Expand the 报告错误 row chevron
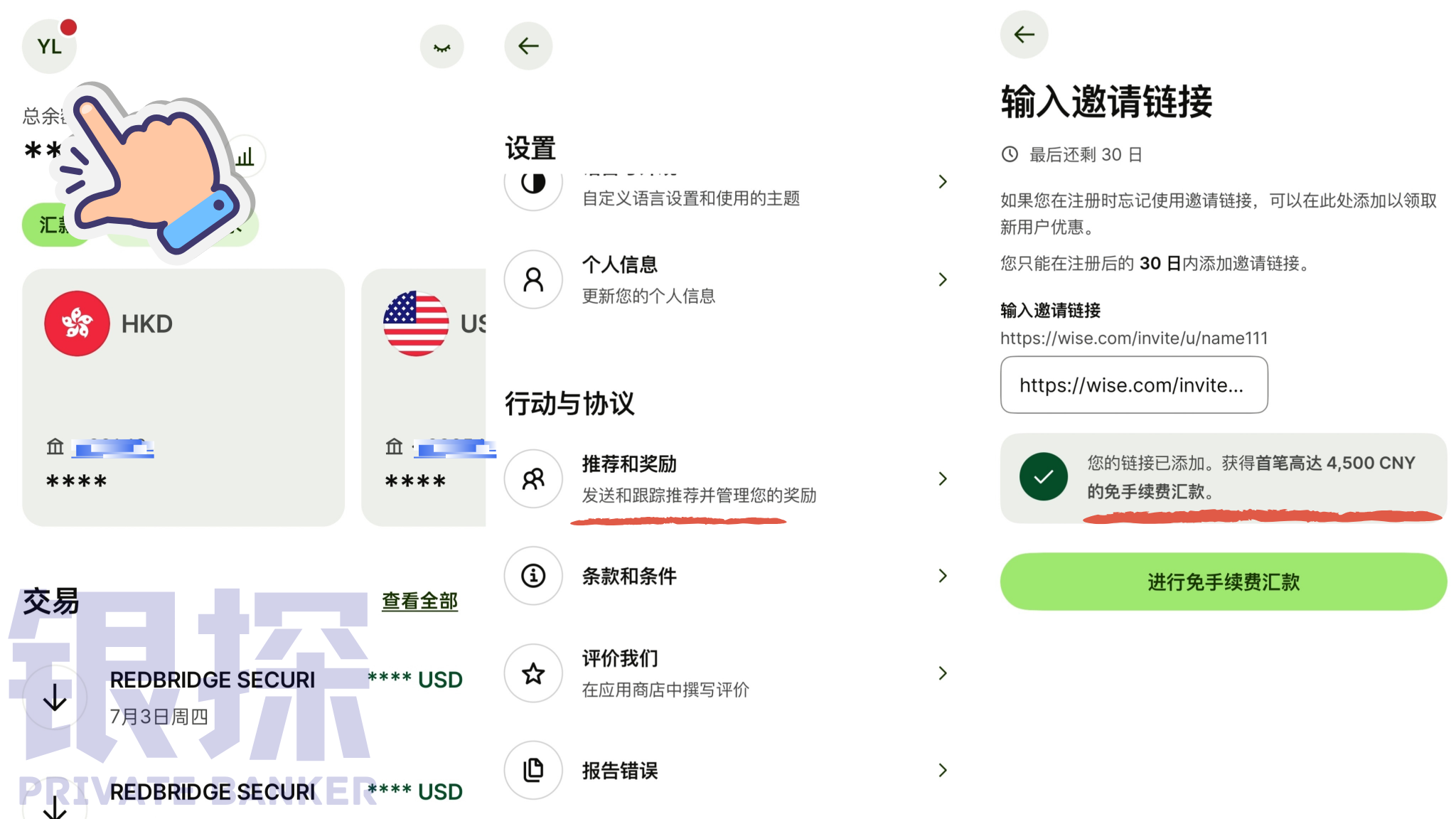The width and height of the screenshot is (1456, 819). pyautogui.click(x=943, y=770)
